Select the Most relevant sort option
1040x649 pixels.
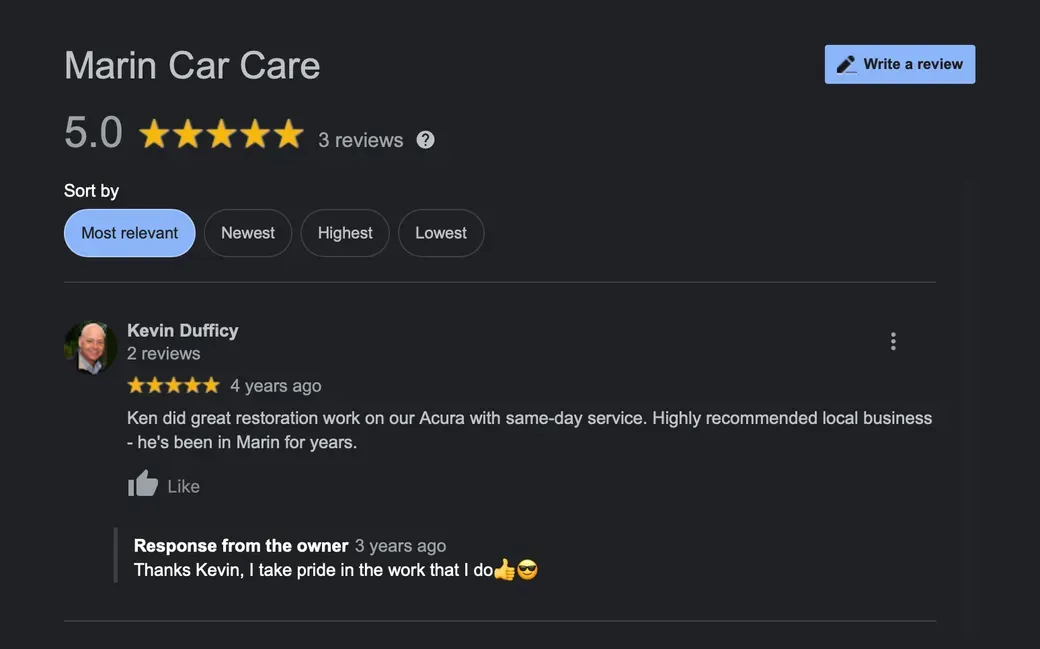click(x=129, y=233)
